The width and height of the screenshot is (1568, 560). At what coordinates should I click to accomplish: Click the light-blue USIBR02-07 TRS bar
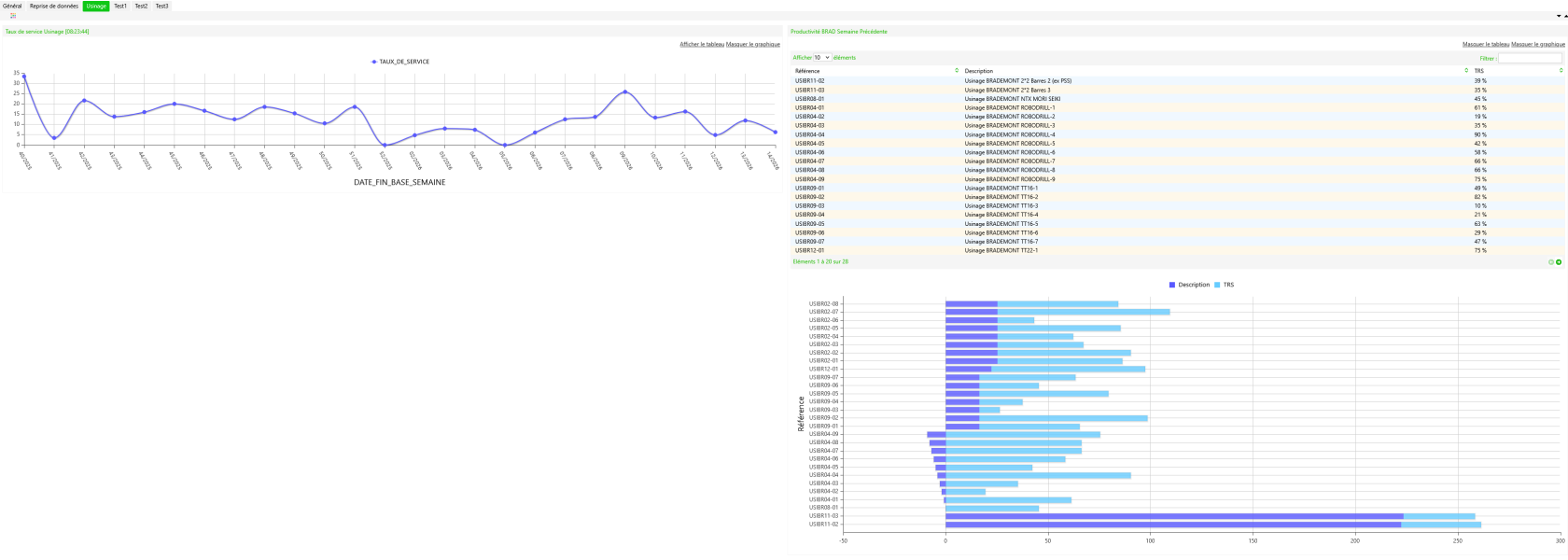(1084, 312)
